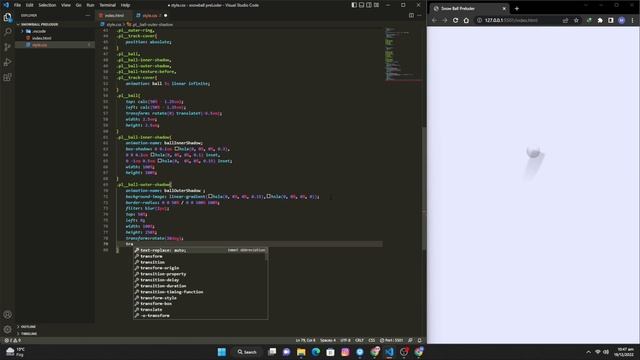
Task: Click the feedback icon in status bar
Action: 410,340
